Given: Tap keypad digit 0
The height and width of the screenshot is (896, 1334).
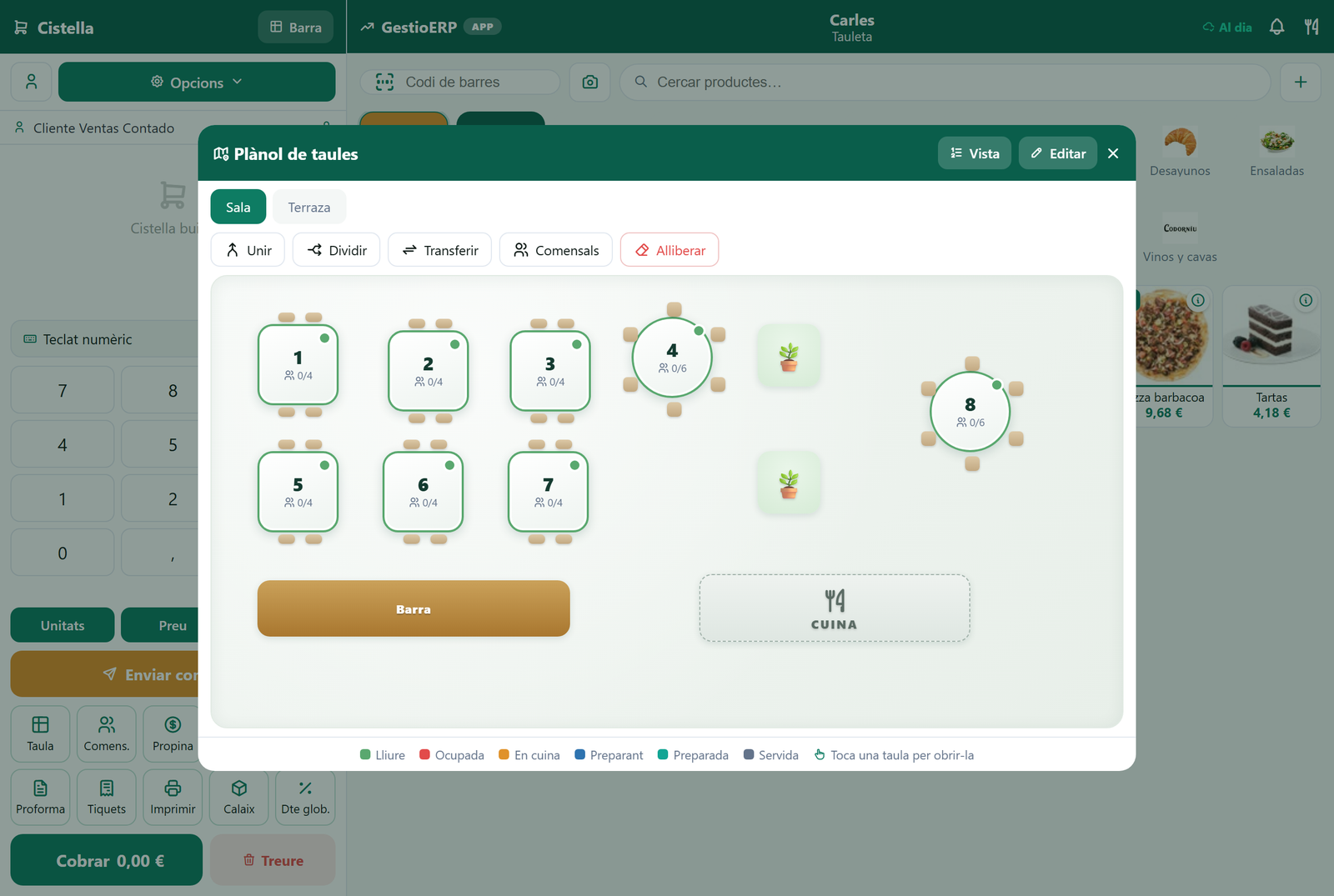Looking at the screenshot, I should click(x=63, y=553).
